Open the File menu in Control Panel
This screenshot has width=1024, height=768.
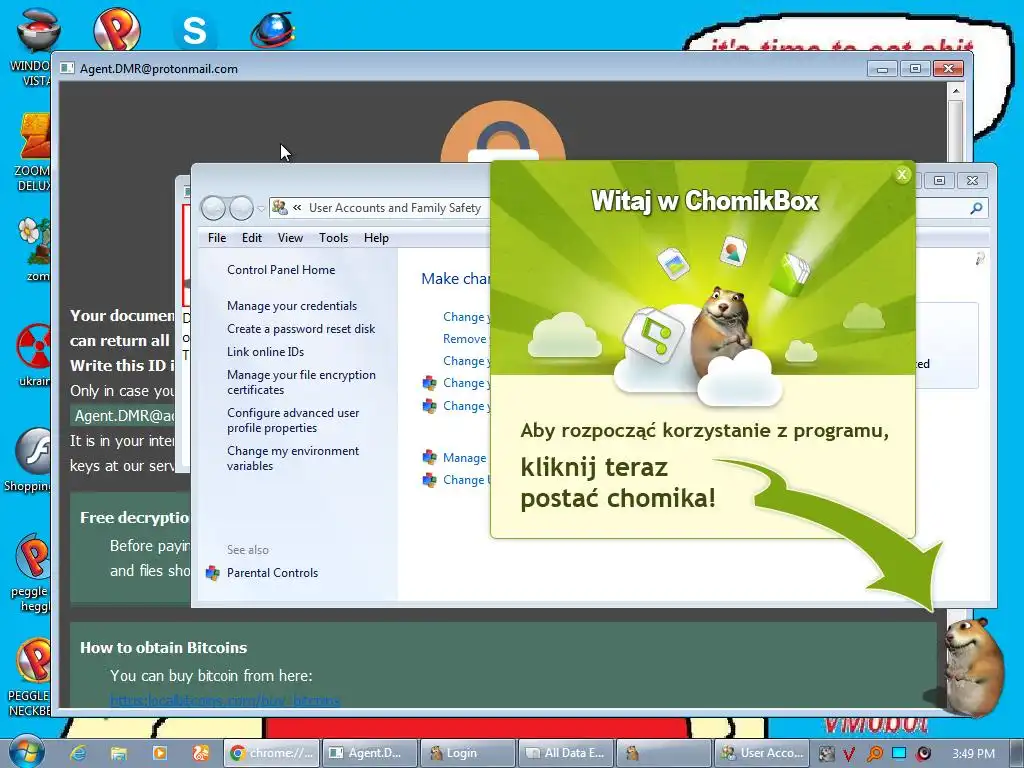point(217,238)
